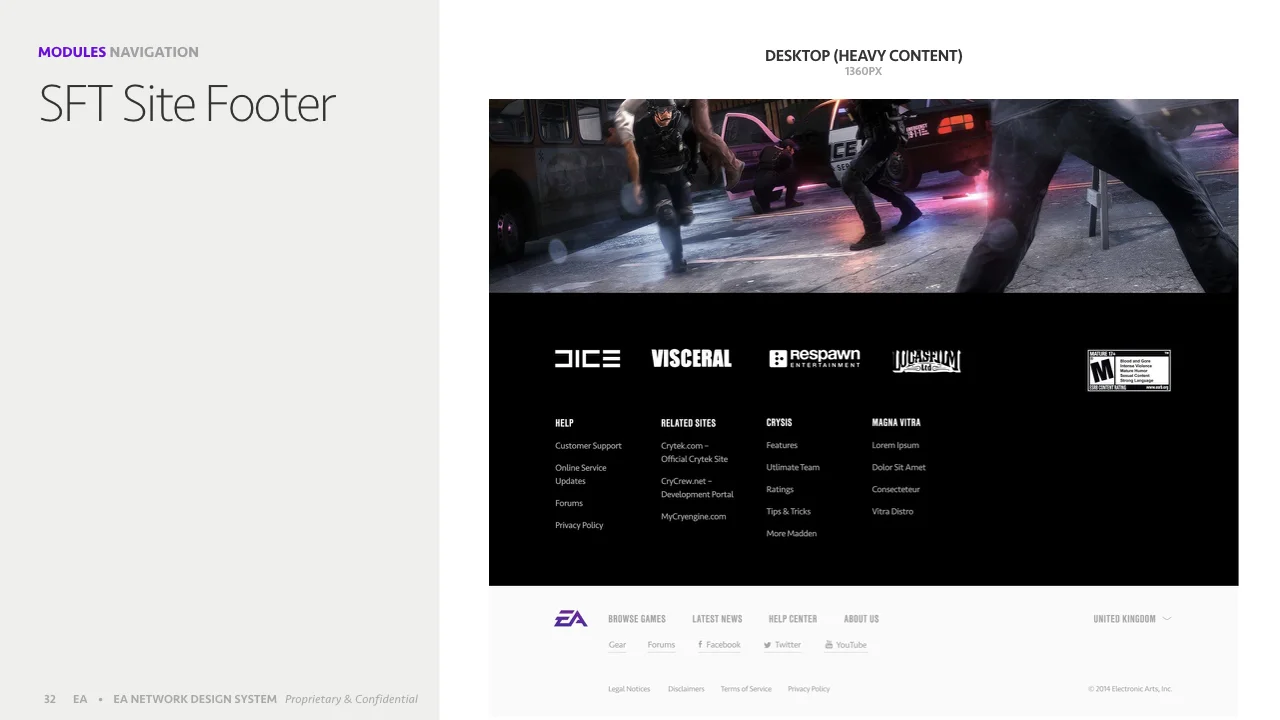This screenshot has height=720, width=1280.
Task: Click the Consecteteur link
Action: click(x=896, y=490)
